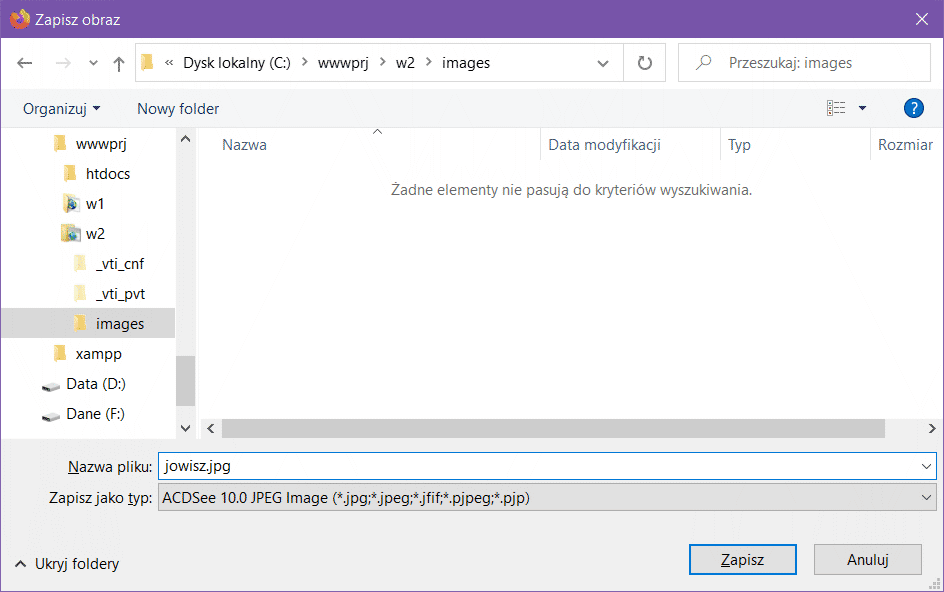Select the w1 web folder icon
The width and height of the screenshot is (944, 592).
(x=71, y=204)
